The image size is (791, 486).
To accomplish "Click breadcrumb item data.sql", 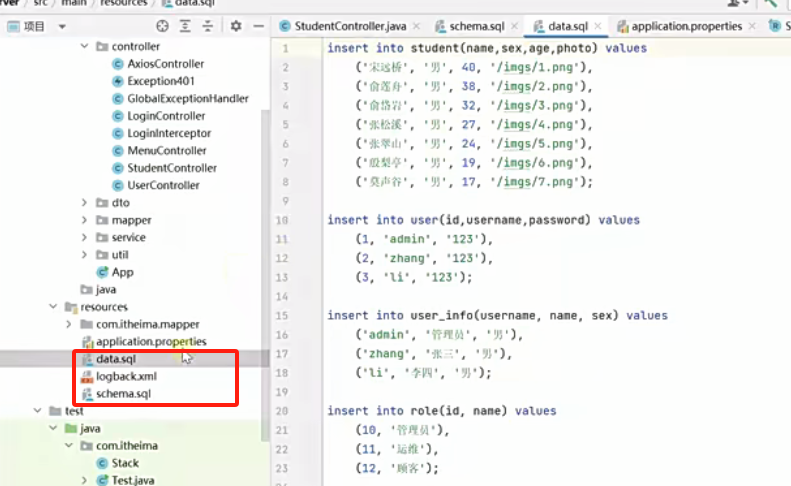I will [x=195, y=3].
